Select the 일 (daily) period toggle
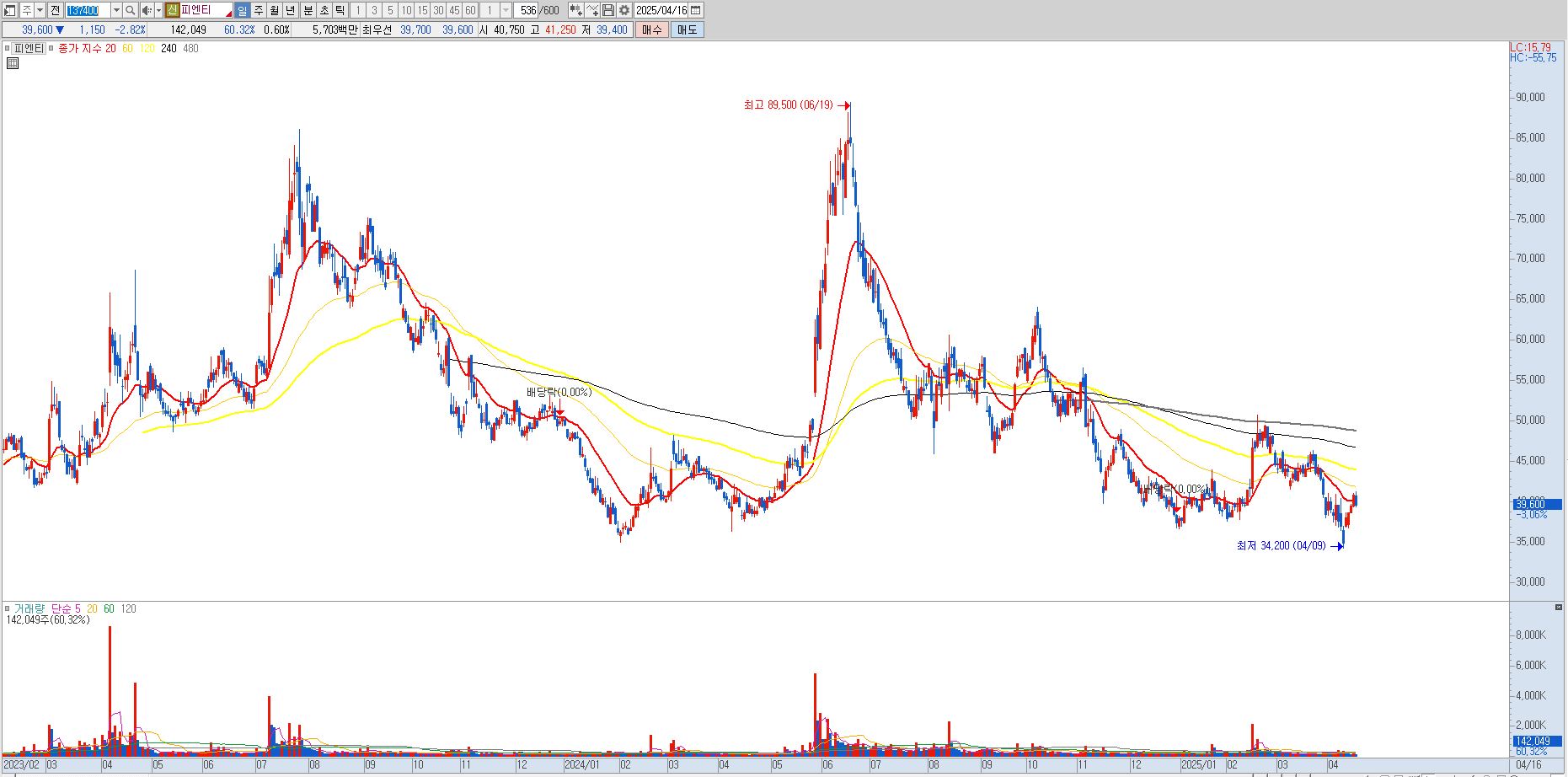This screenshot has width=1568, height=777. pos(243,10)
